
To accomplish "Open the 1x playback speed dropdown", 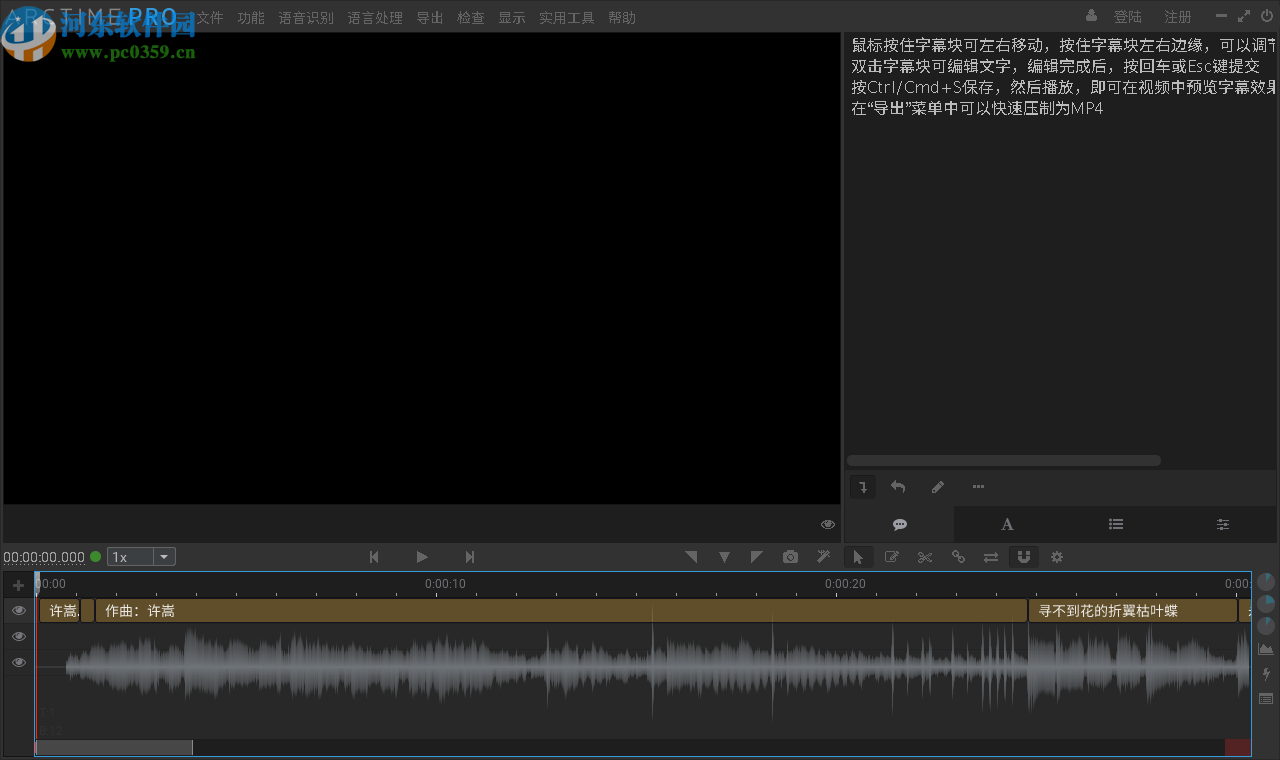I will 163,556.
